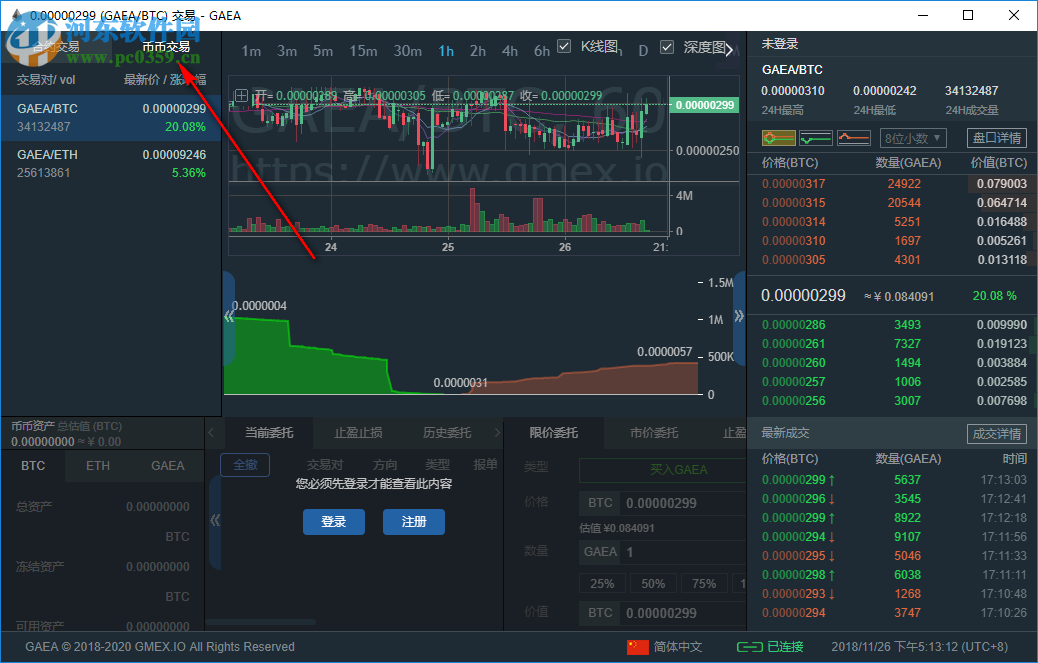Uncheck the K线图 checkbox
1038x663 pixels.
[x=562, y=46]
